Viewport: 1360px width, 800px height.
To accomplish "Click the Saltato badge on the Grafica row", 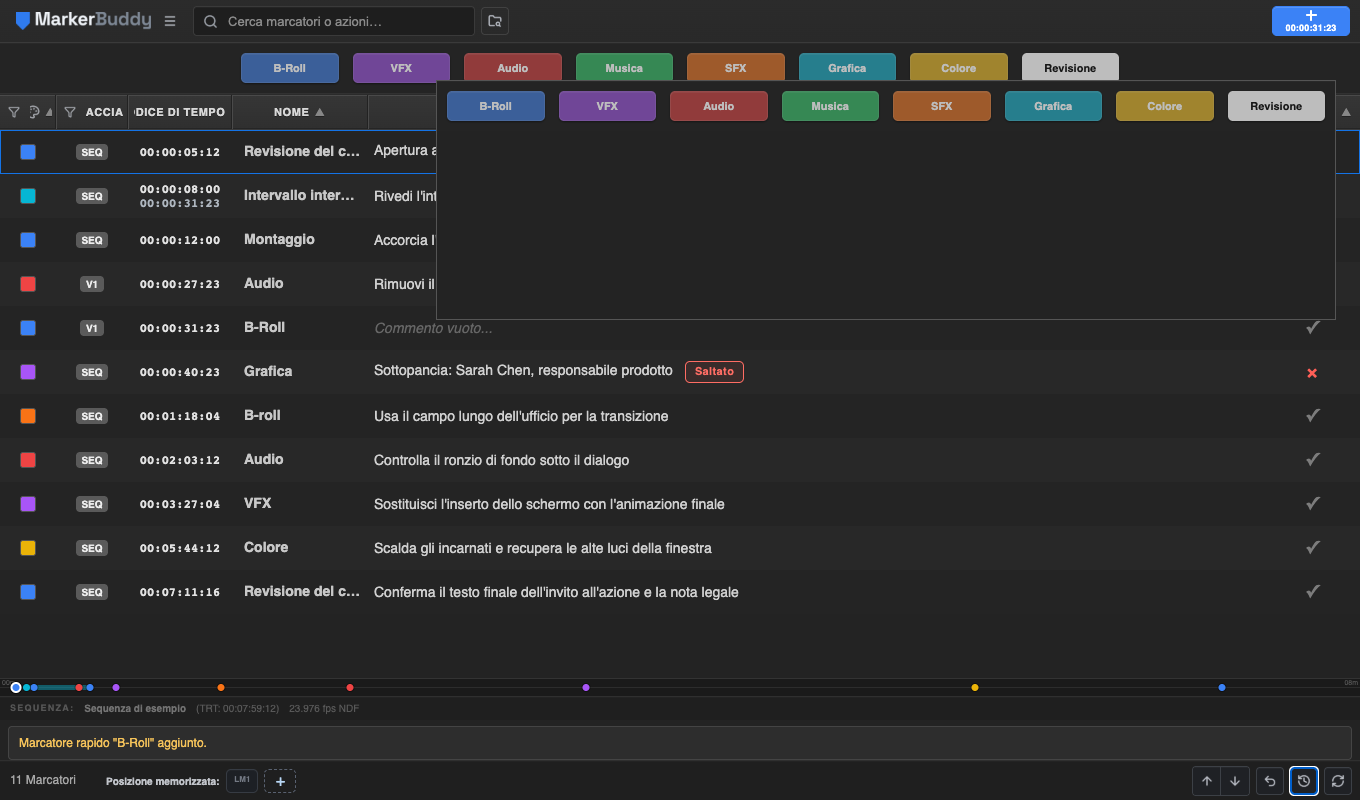I will click(714, 371).
